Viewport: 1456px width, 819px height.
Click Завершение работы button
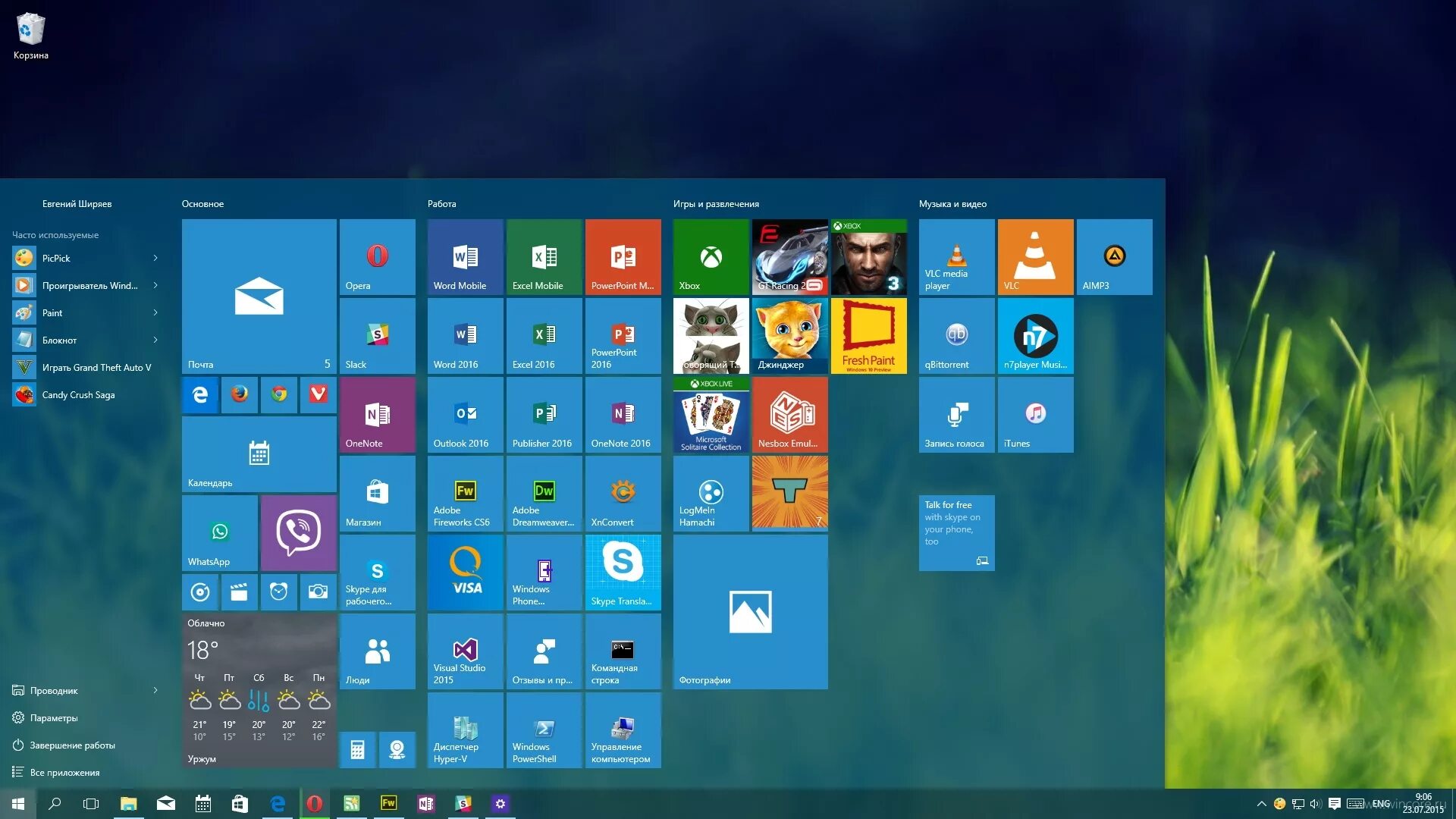click(72, 744)
